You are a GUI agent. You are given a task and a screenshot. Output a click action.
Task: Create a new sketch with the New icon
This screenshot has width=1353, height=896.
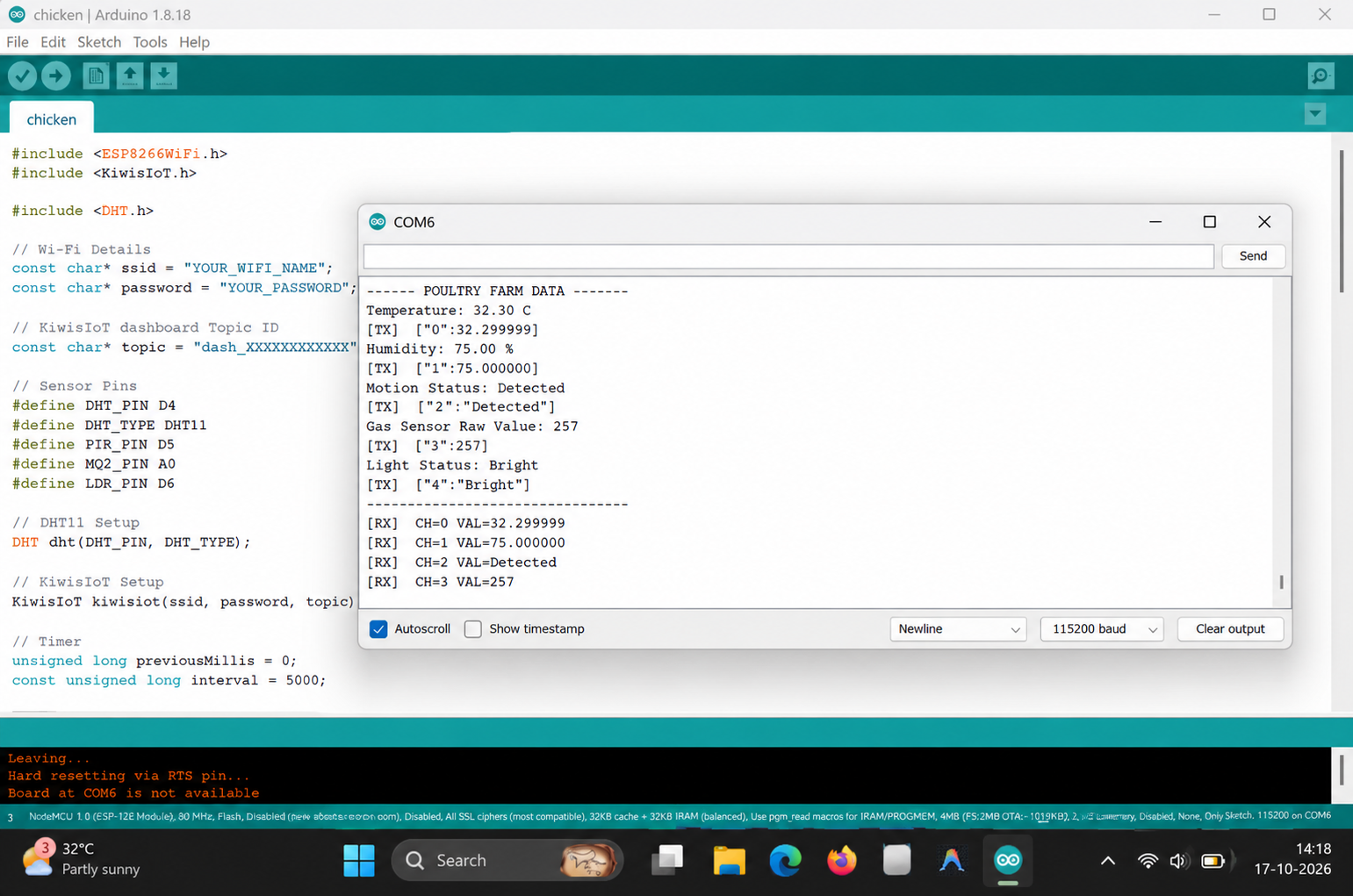[96, 76]
